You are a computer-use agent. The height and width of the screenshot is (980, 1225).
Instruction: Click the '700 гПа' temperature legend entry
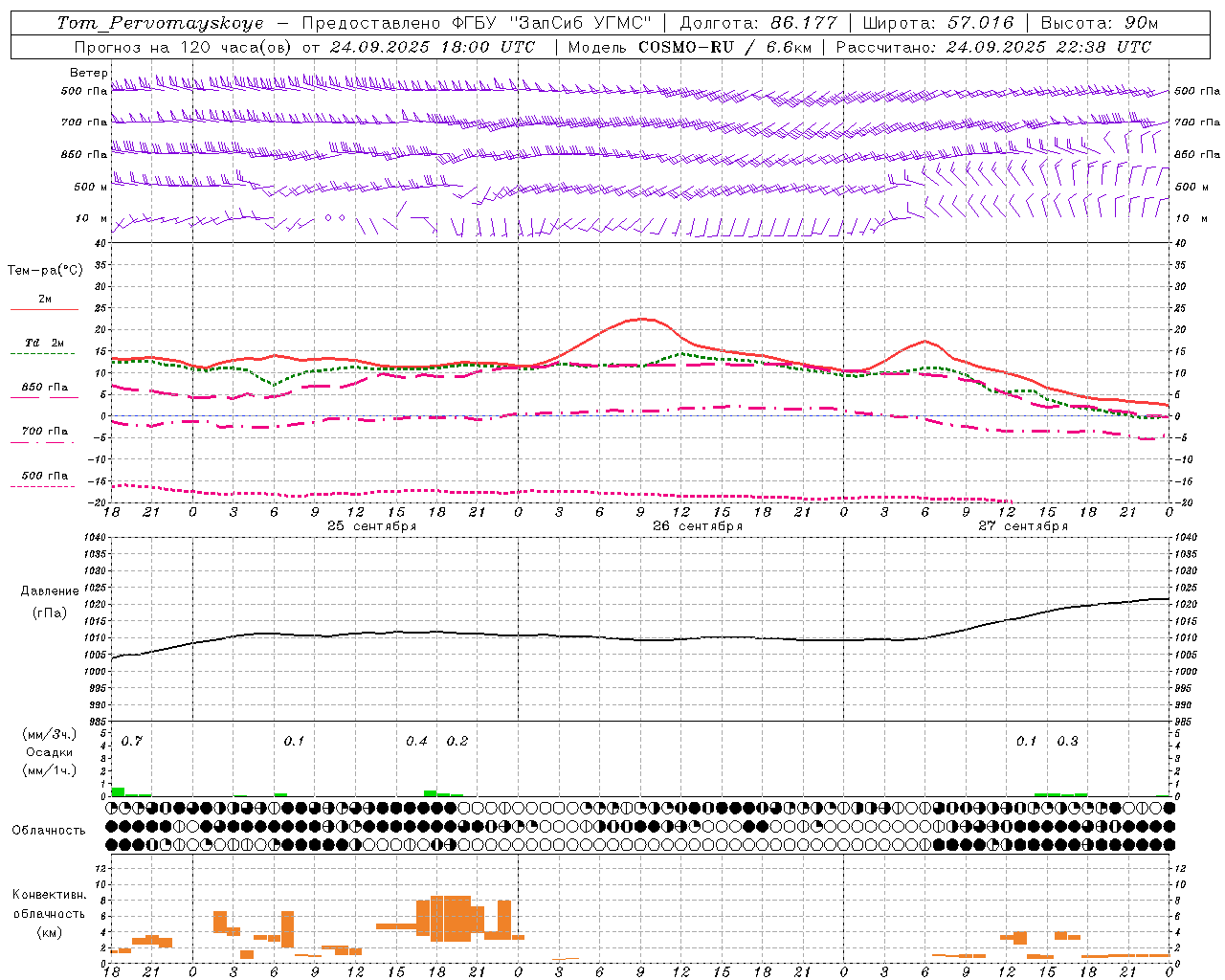pos(44,432)
